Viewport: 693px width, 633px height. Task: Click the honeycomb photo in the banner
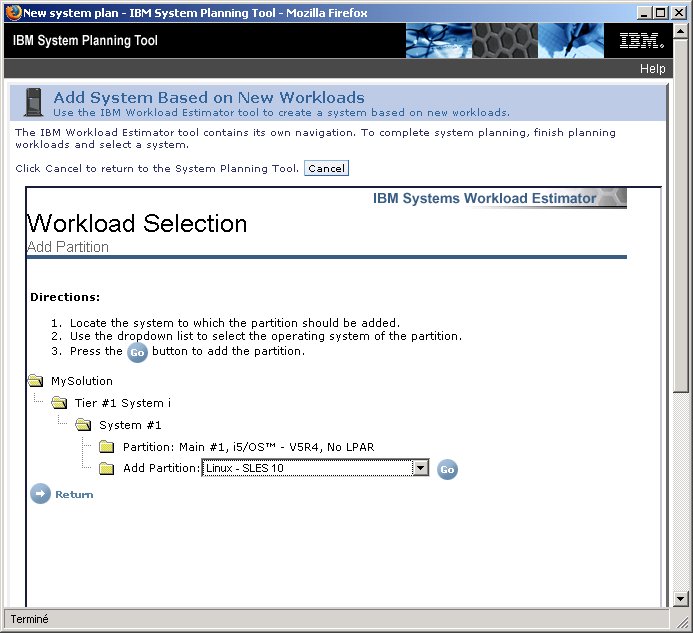pyautogui.click(x=505, y=41)
